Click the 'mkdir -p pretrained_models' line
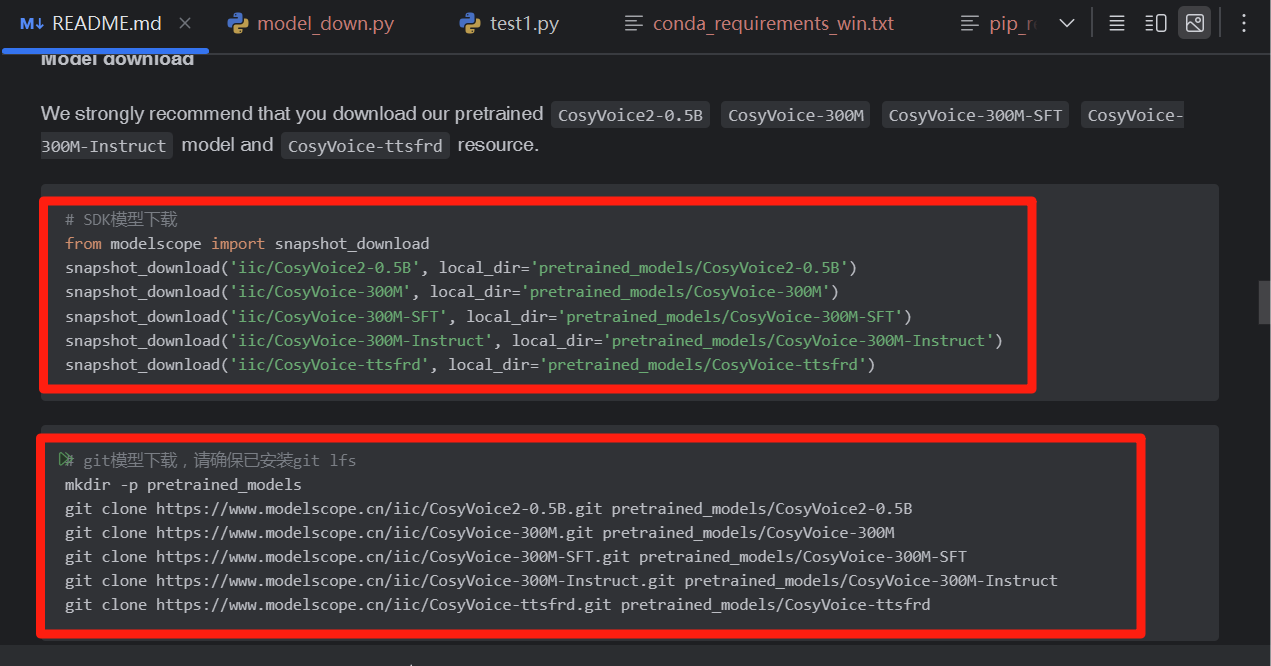 click(183, 484)
